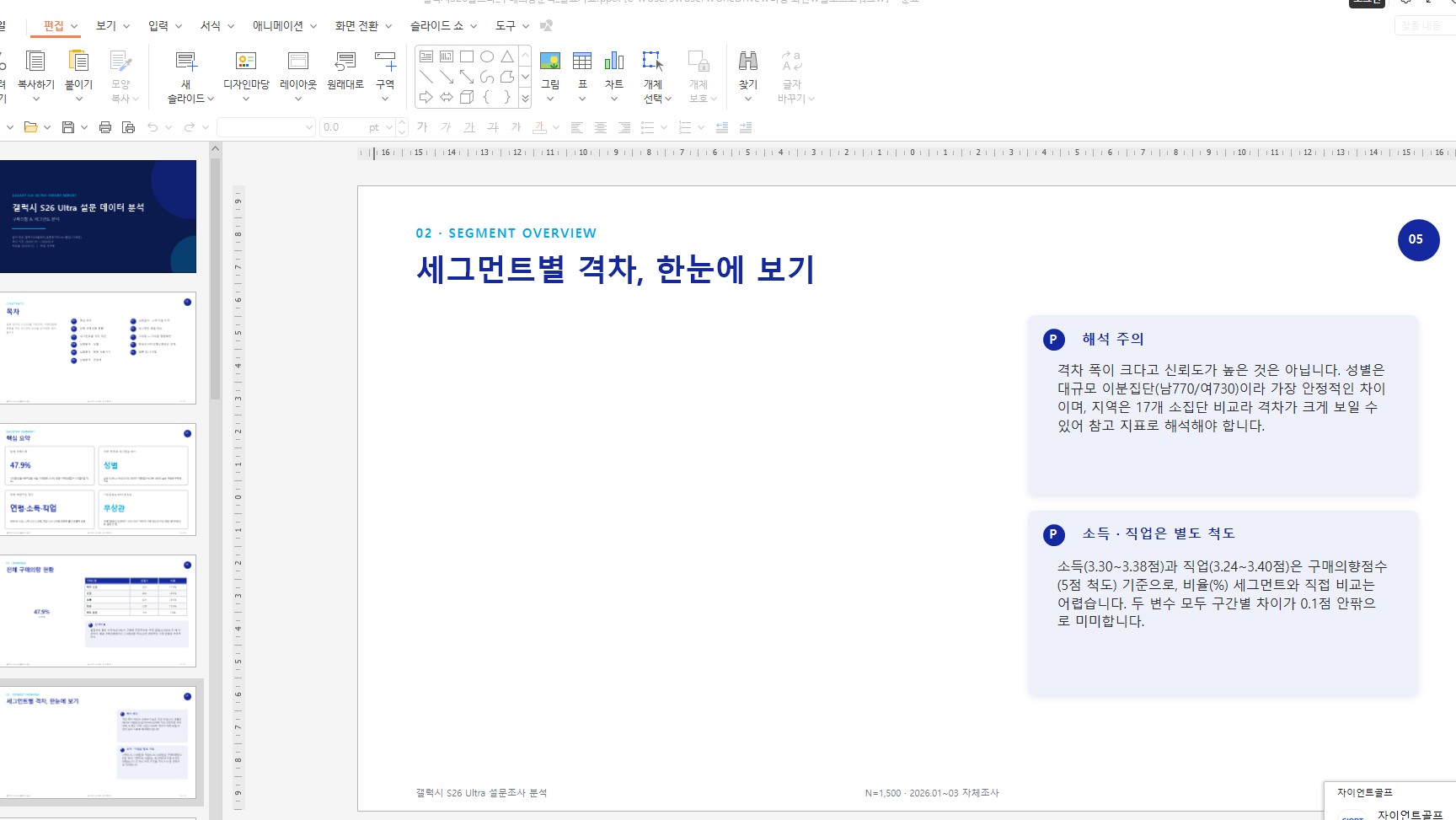Screen dimensions: 1456x820
Task: Open the 입력 menu
Action: coord(158,26)
